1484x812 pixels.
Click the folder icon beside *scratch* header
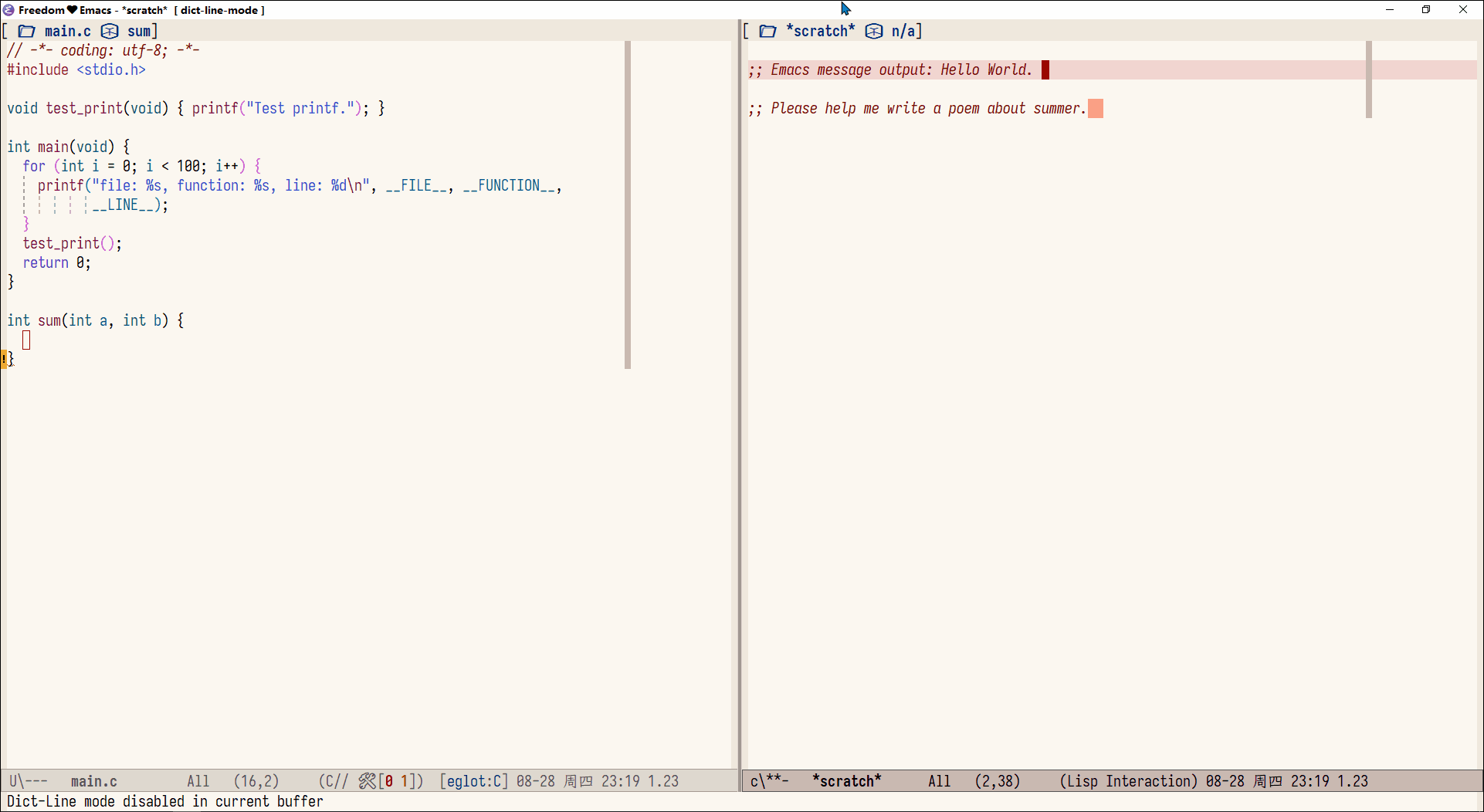click(768, 31)
